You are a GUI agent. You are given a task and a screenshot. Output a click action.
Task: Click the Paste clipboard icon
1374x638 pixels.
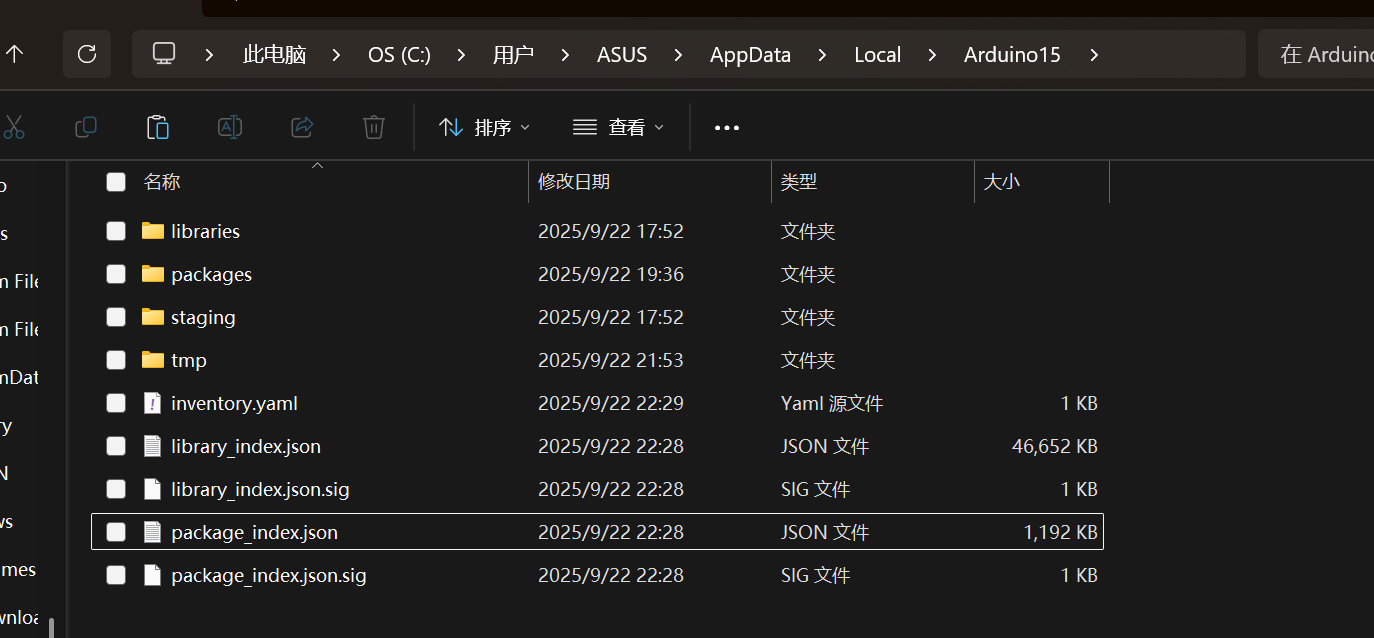[x=158, y=127]
